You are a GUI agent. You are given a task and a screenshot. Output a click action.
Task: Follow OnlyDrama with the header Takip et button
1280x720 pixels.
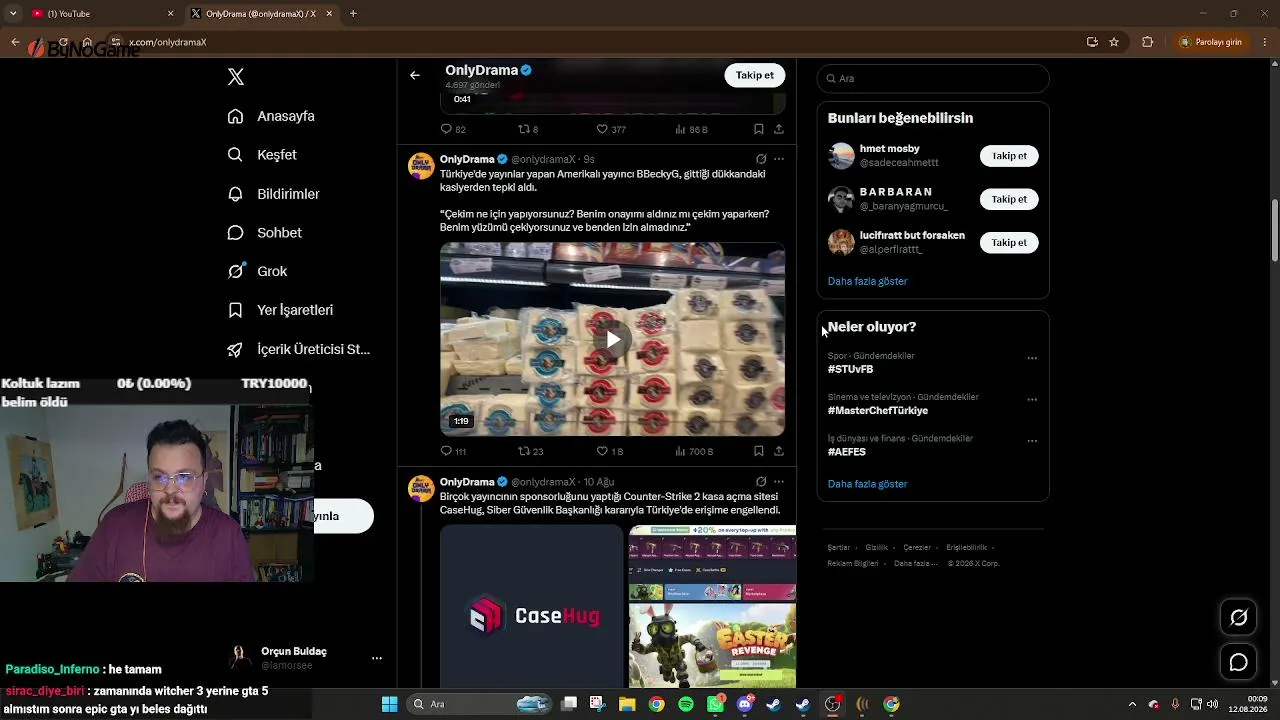pyautogui.click(x=755, y=75)
